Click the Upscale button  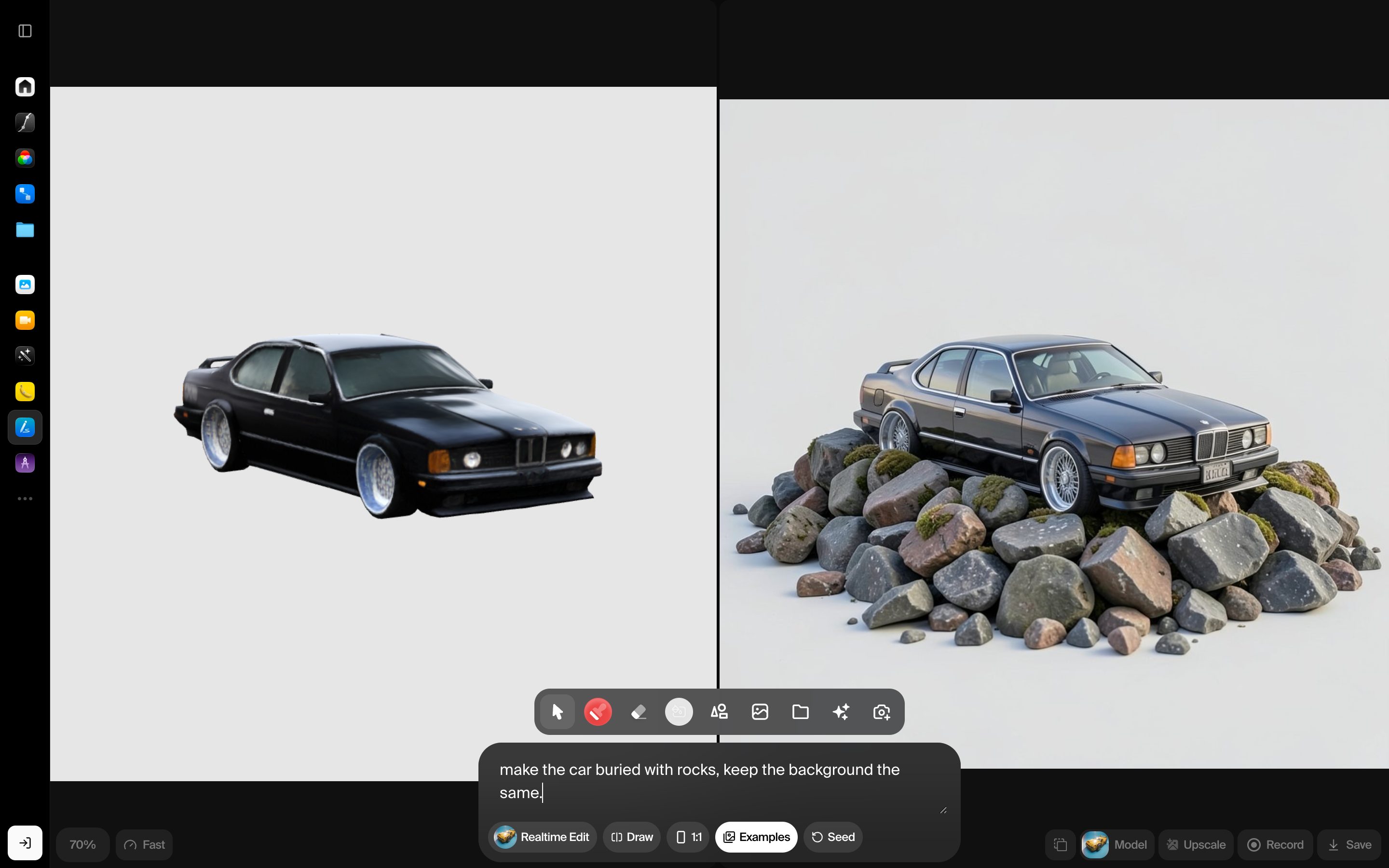pos(1196,844)
